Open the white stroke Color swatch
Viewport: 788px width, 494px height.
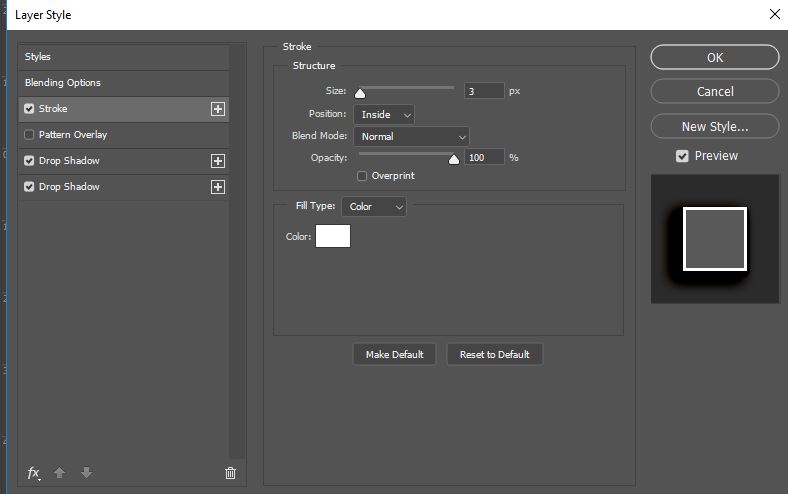point(333,236)
